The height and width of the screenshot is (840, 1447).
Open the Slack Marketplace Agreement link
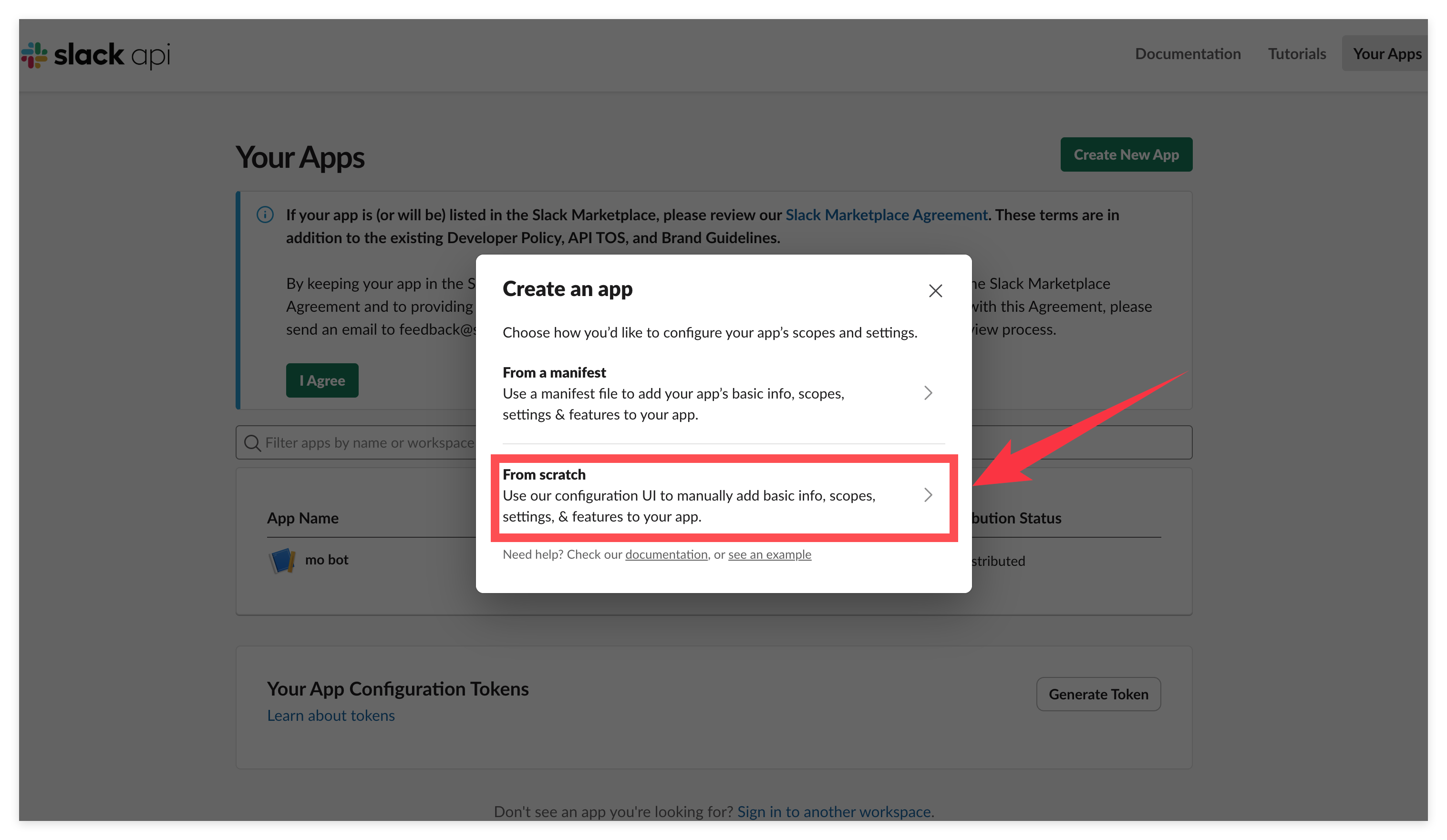point(886,215)
